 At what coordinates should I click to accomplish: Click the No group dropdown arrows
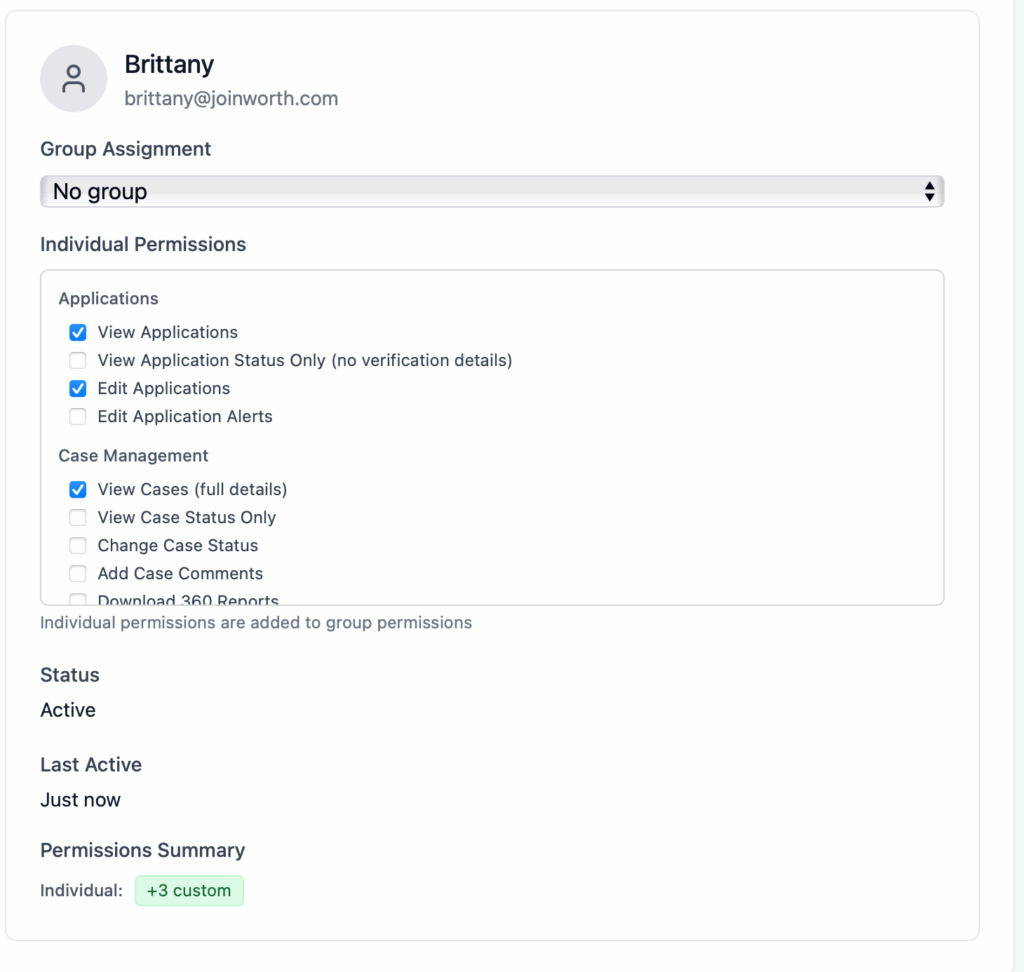pyautogui.click(x=929, y=191)
